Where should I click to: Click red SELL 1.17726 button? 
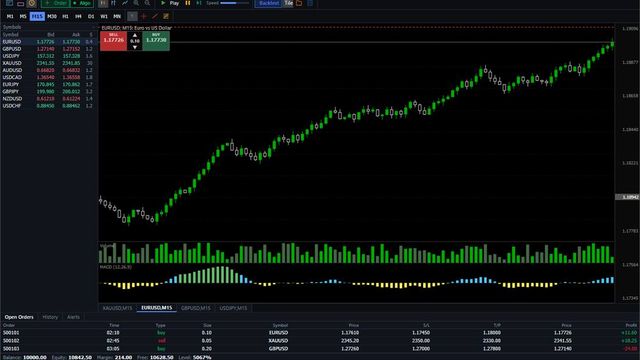[113, 41]
